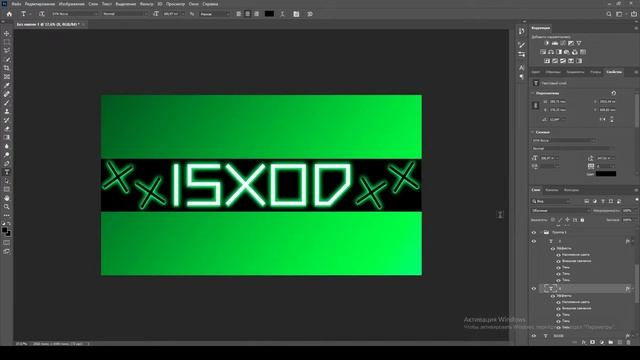Screen dimensions: 640x360
Task: Open font style dropdown in options bar
Action: 125,14
